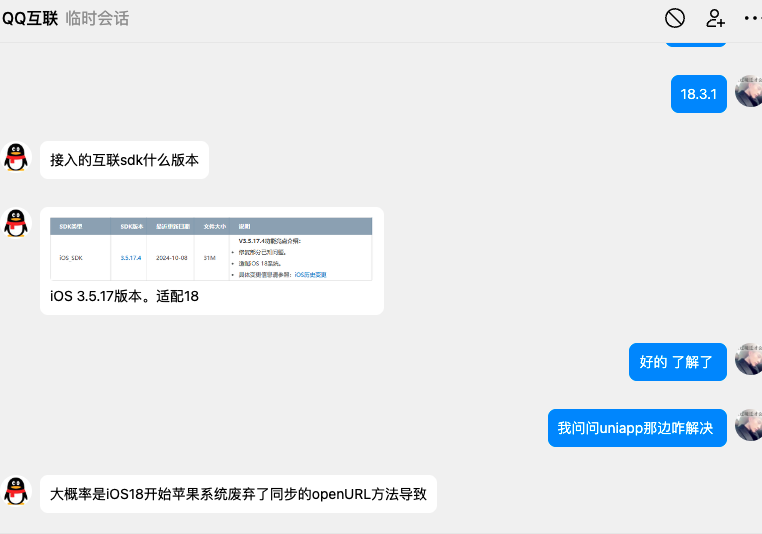The image size is (762, 534).
Task: Select message 我问问uniapp那边咋解决
Action: (637, 428)
